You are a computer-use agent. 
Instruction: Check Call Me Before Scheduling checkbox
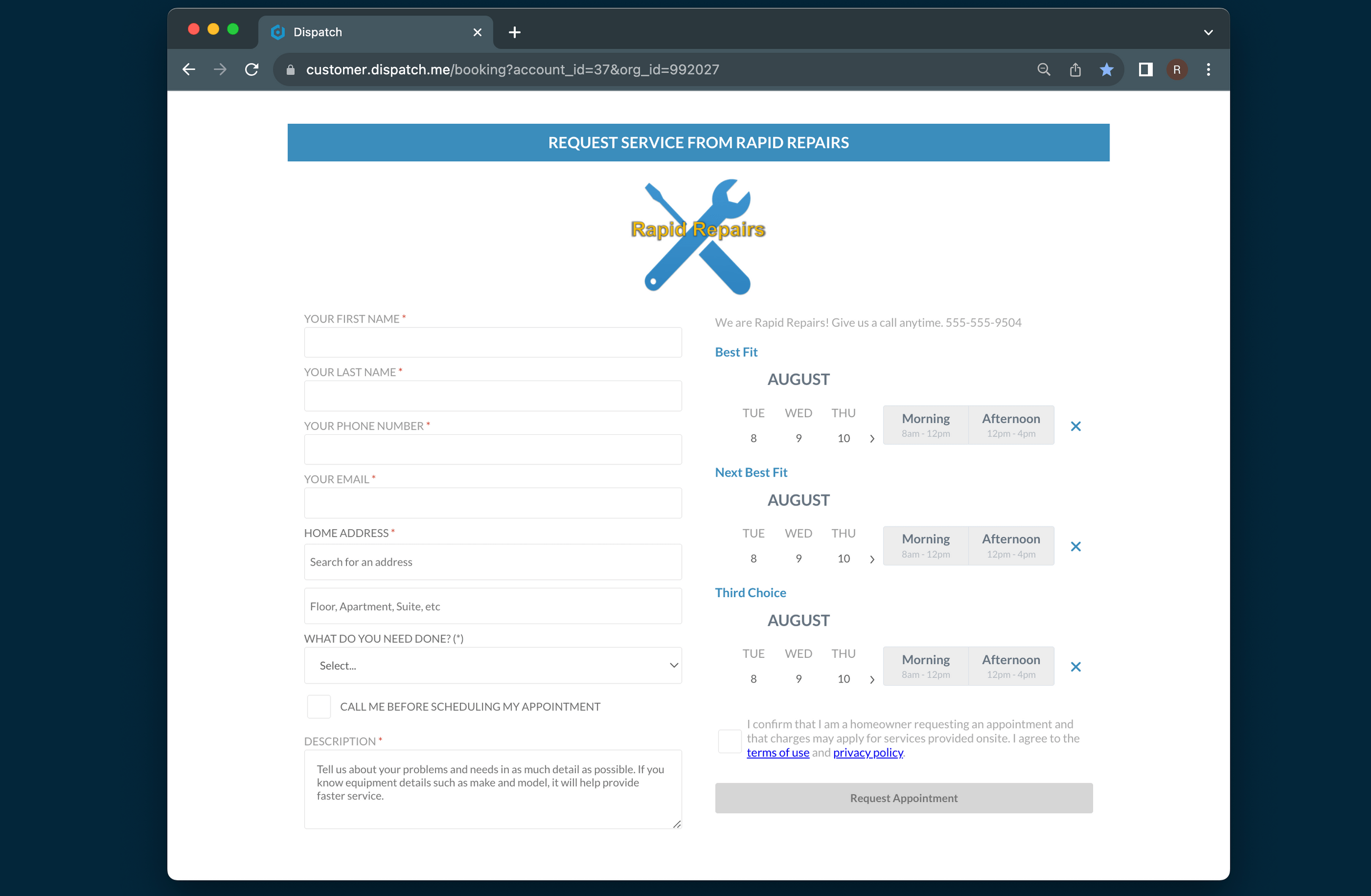tap(318, 707)
